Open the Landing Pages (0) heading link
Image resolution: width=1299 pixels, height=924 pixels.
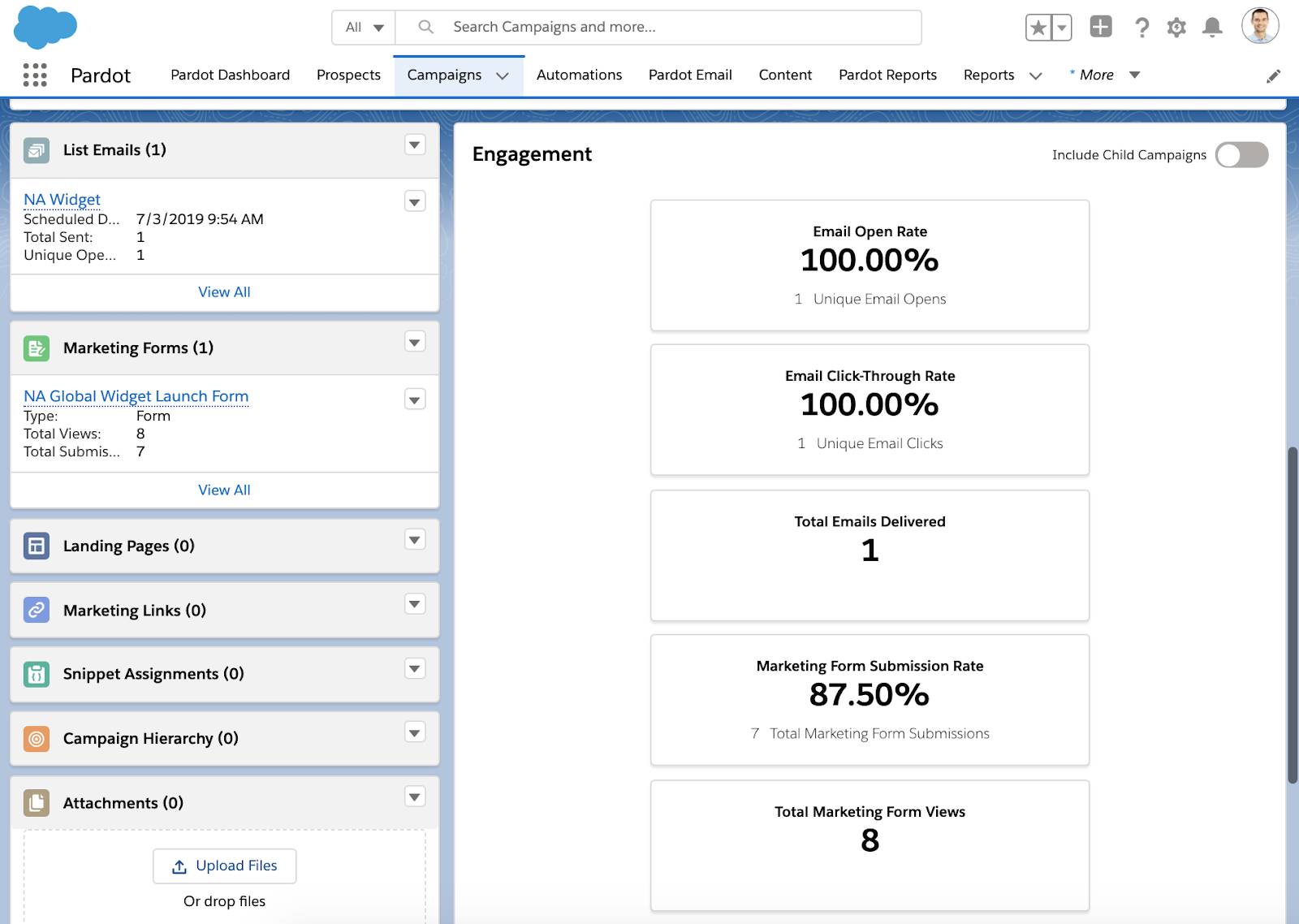(x=129, y=546)
